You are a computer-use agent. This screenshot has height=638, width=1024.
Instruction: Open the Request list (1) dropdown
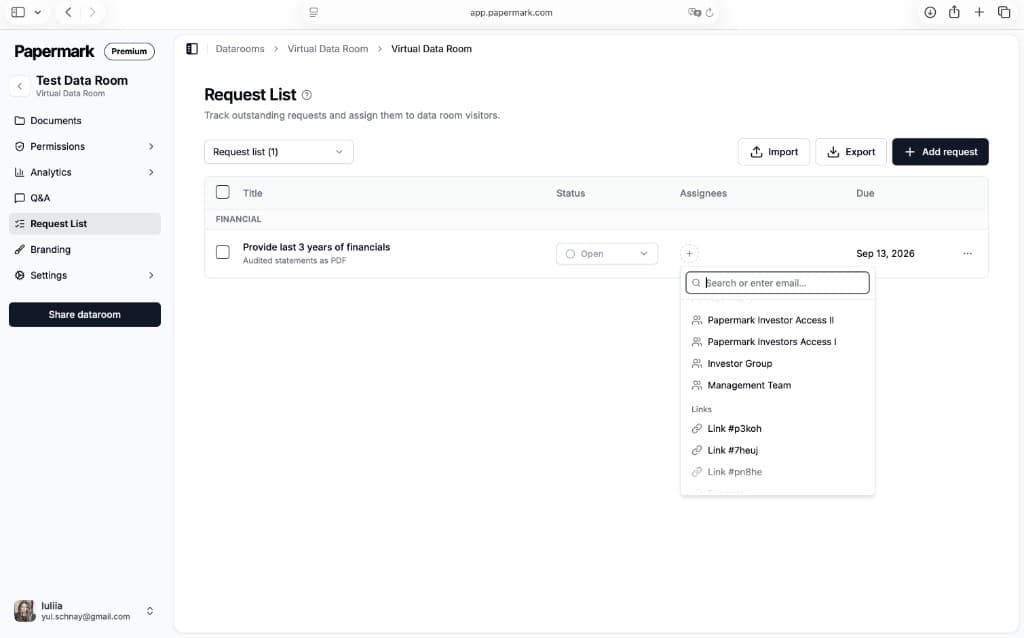(x=279, y=152)
